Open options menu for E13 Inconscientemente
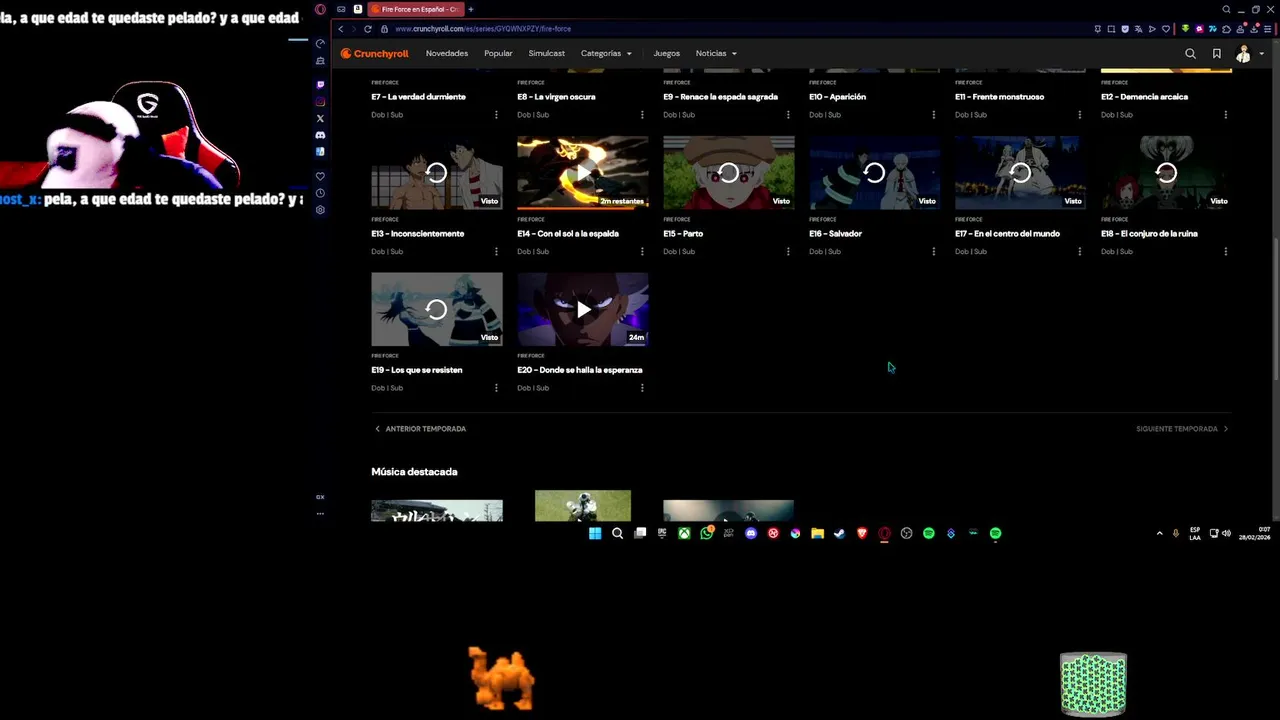 [x=496, y=251]
